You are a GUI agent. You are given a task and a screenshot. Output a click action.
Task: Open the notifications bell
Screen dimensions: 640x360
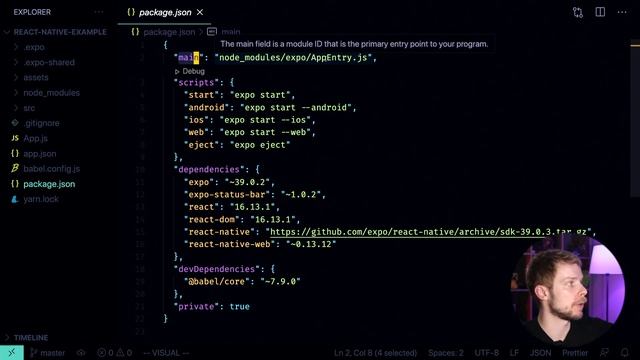click(624, 353)
